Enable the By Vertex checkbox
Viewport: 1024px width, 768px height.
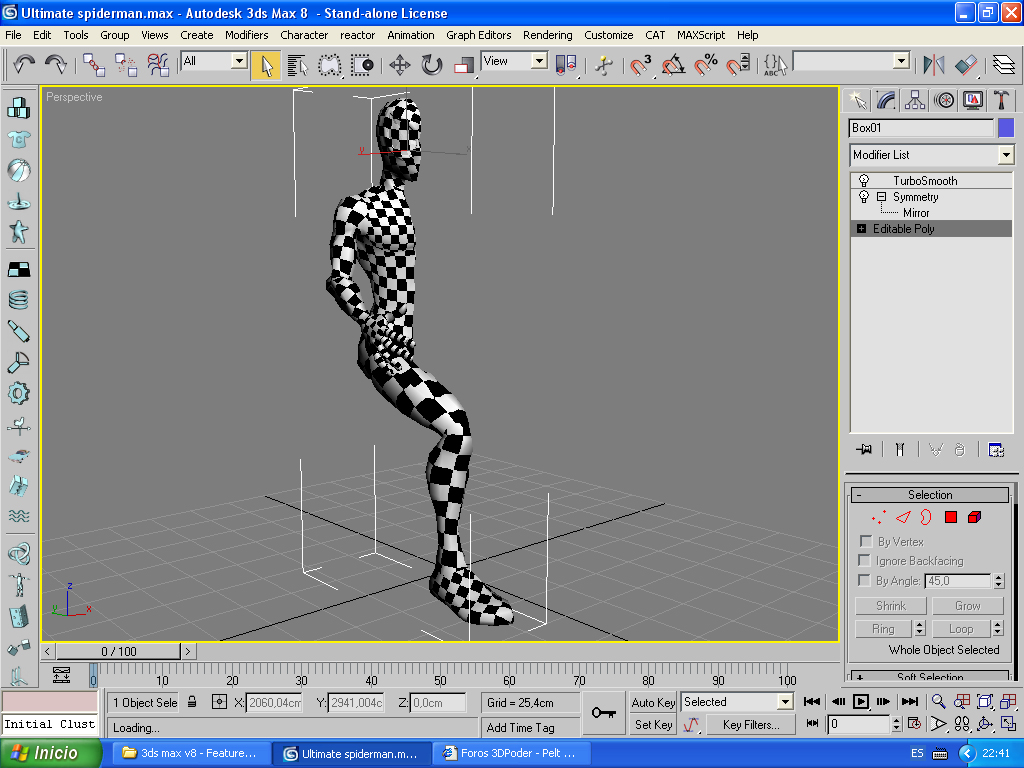click(866, 541)
